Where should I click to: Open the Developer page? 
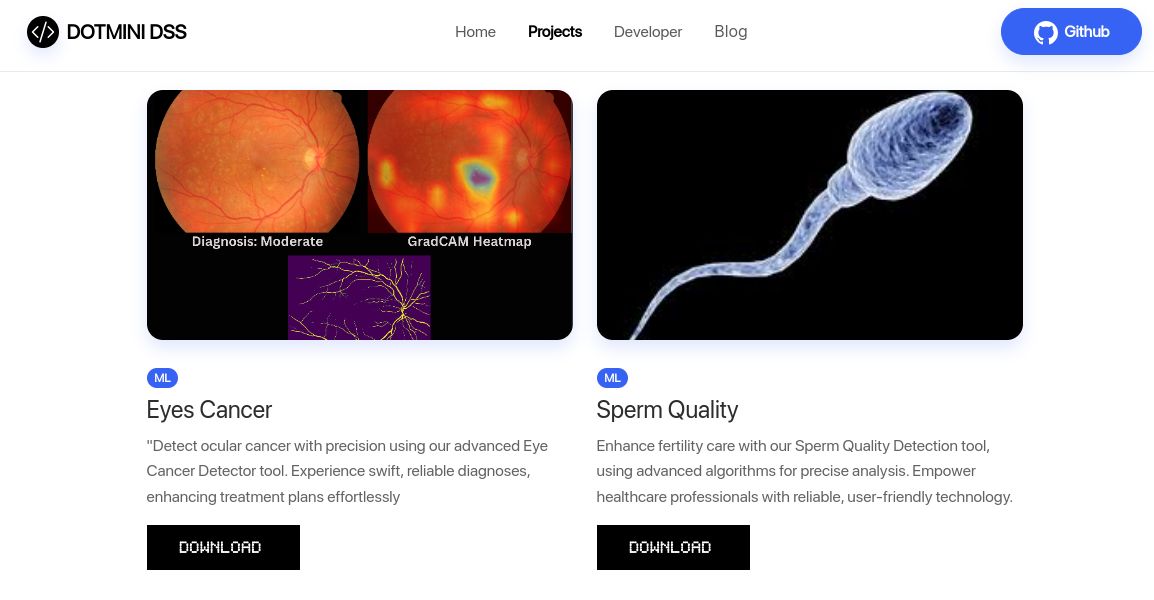[x=648, y=32]
